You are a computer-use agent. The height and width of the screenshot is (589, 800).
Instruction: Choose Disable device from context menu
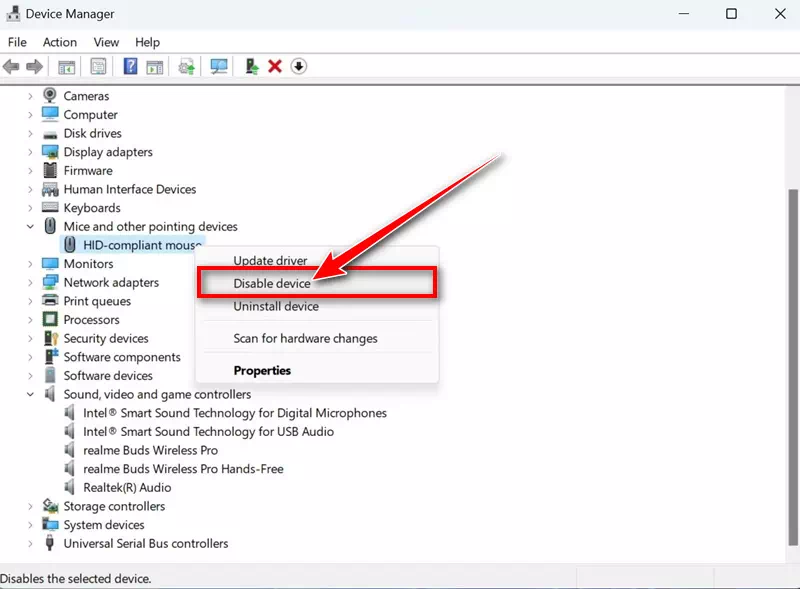point(272,284)
